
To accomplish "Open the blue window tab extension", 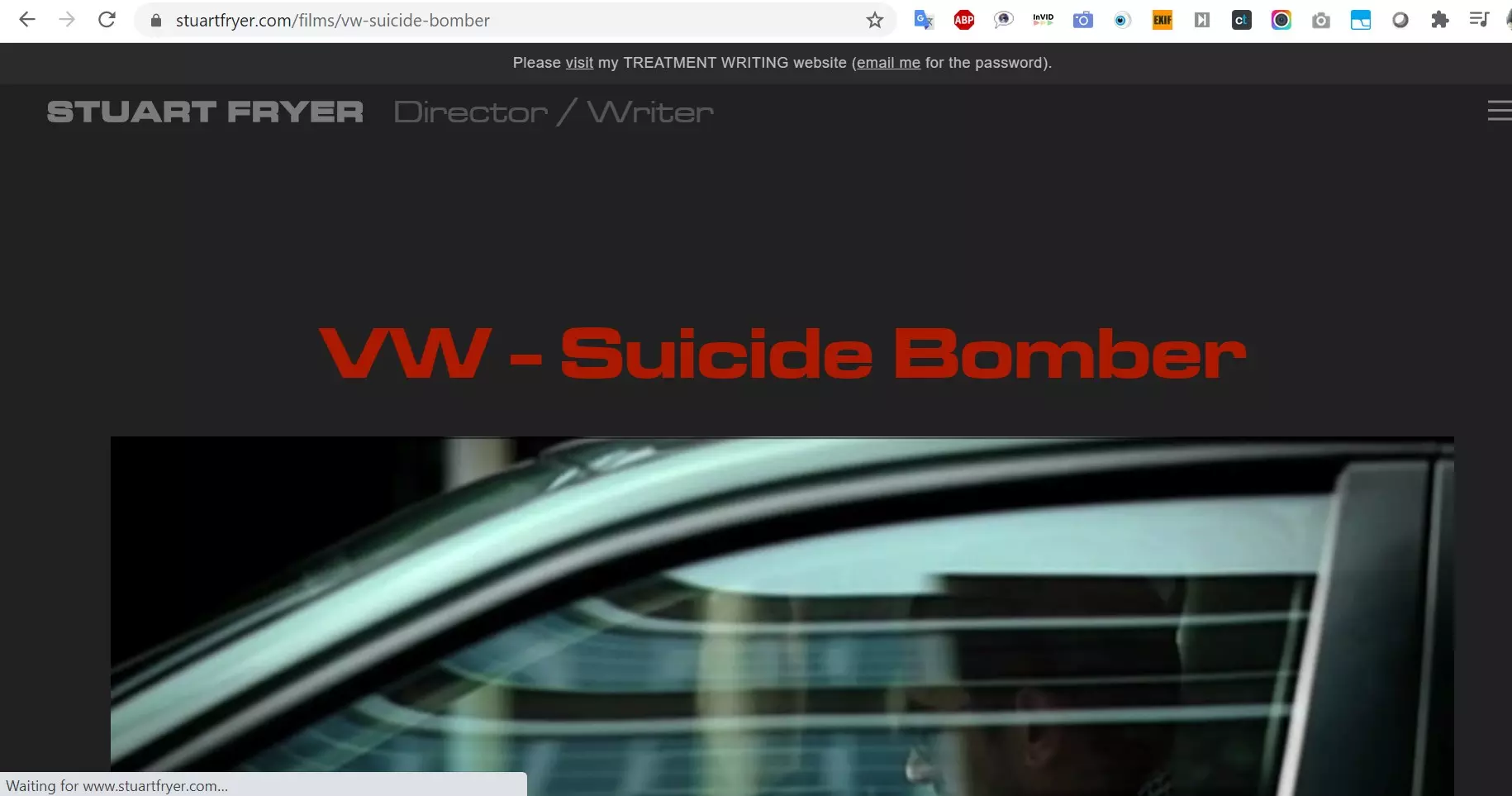I will [x=1360, y=20].
